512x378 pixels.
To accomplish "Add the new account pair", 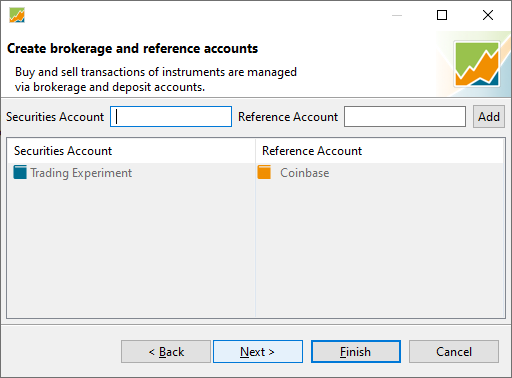I will [x=489, y=117].
